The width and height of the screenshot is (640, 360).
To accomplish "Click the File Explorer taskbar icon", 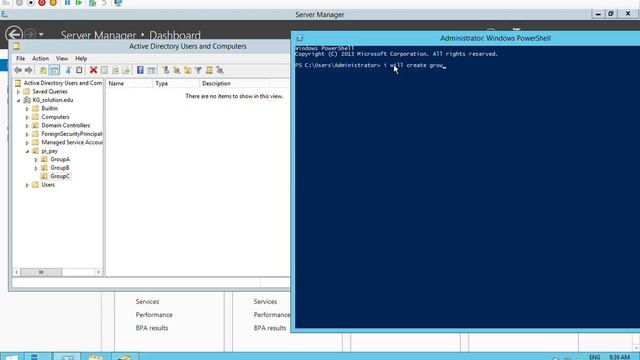I will tap(96, 357).
